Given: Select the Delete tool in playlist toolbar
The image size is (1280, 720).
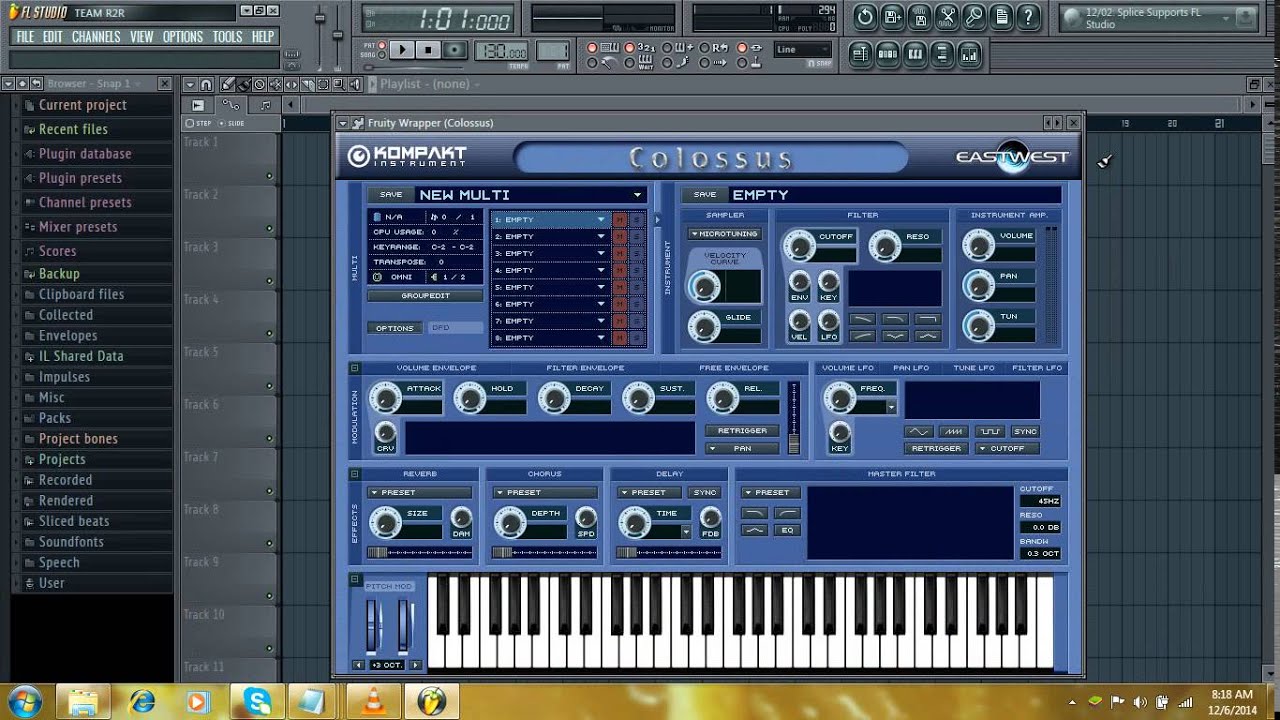Looking at the screenshot, I should tap(260, 84).
